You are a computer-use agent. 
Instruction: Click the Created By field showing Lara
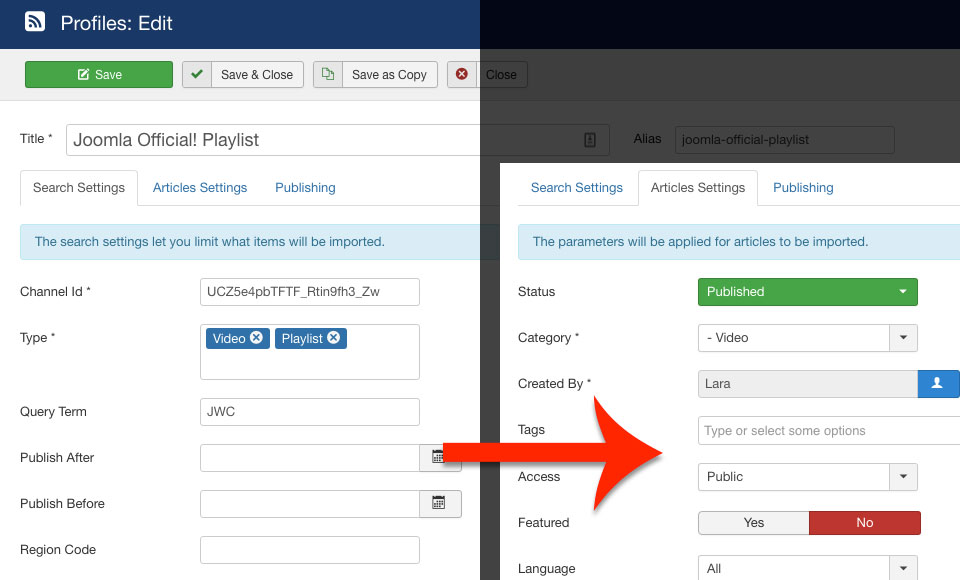808,384
